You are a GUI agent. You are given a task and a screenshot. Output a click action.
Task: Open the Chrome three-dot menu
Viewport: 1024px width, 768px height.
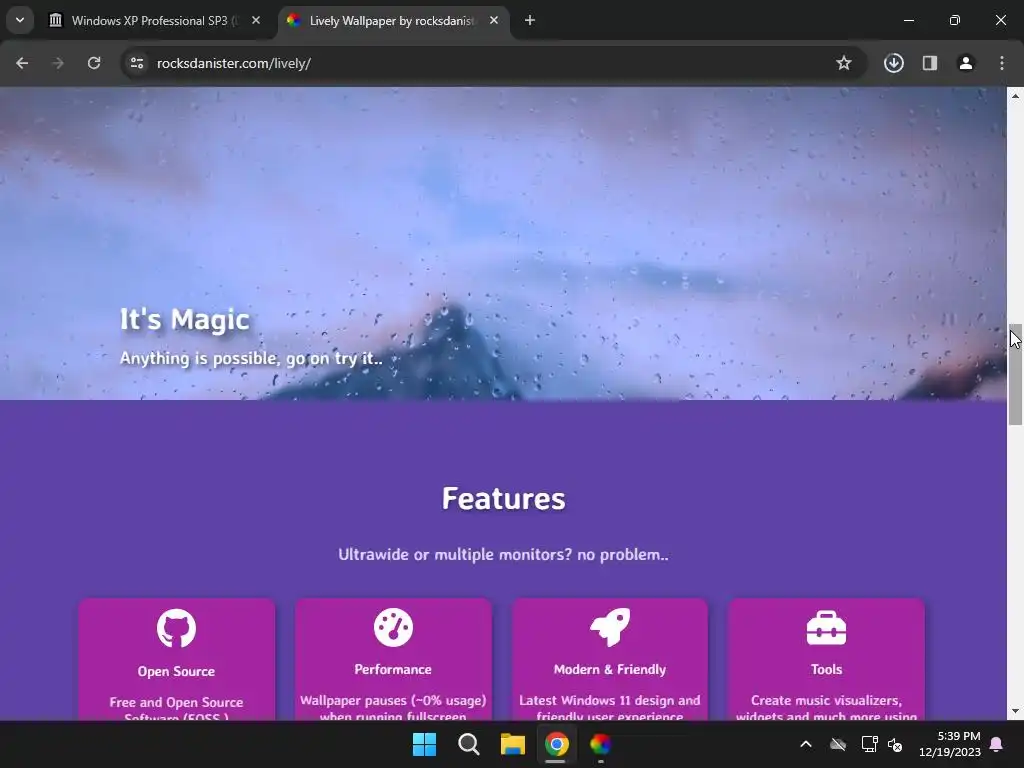pyautogui.click(x=1002, y=63)
